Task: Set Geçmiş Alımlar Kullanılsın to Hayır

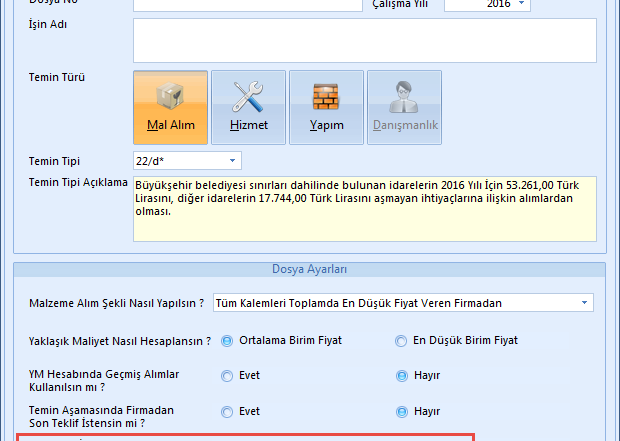Action: [x=403, y=375]
